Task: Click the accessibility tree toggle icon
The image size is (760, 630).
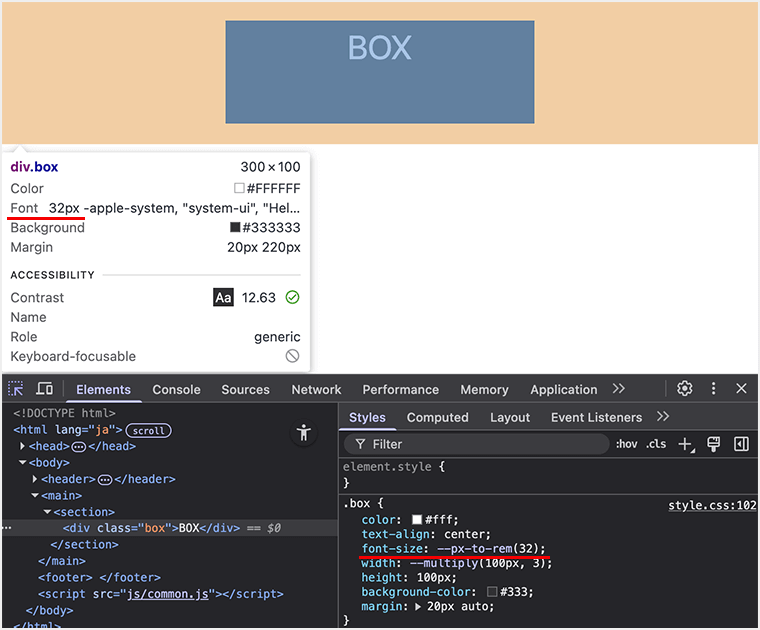Action: [304, 432]
